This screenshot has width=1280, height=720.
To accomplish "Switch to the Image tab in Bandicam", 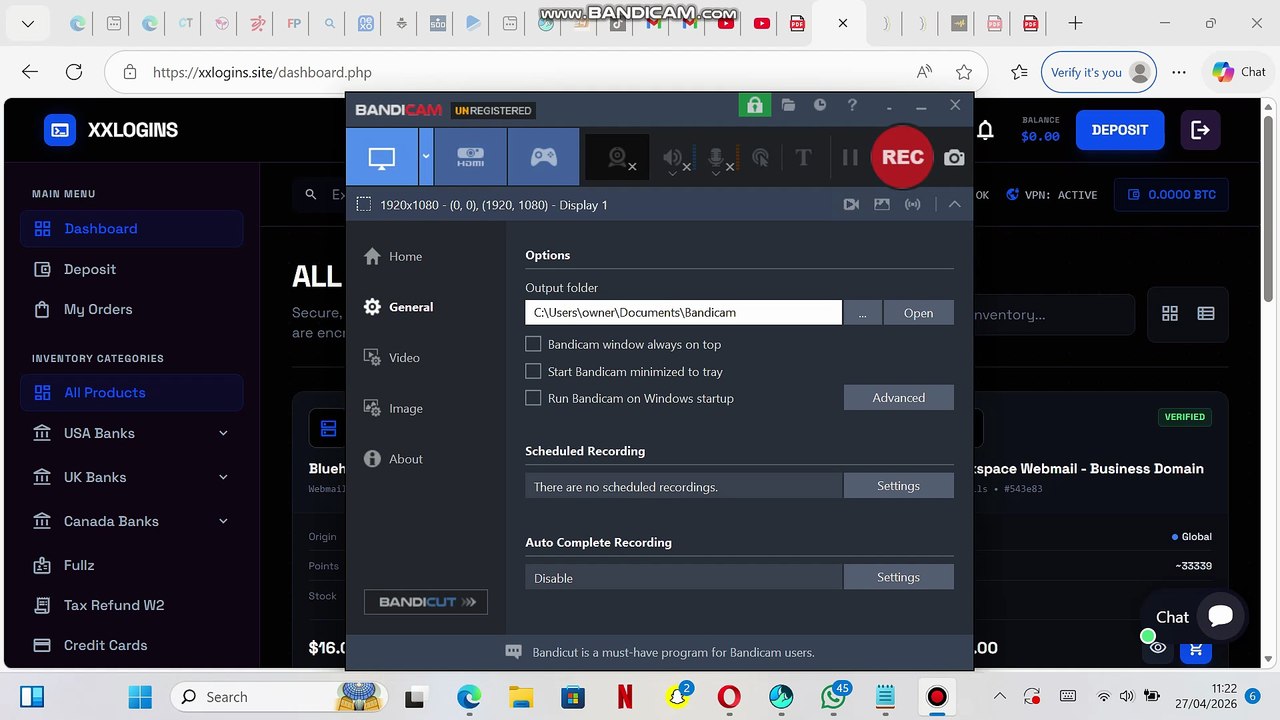I will pyautogui.click(x=393, y=408).
